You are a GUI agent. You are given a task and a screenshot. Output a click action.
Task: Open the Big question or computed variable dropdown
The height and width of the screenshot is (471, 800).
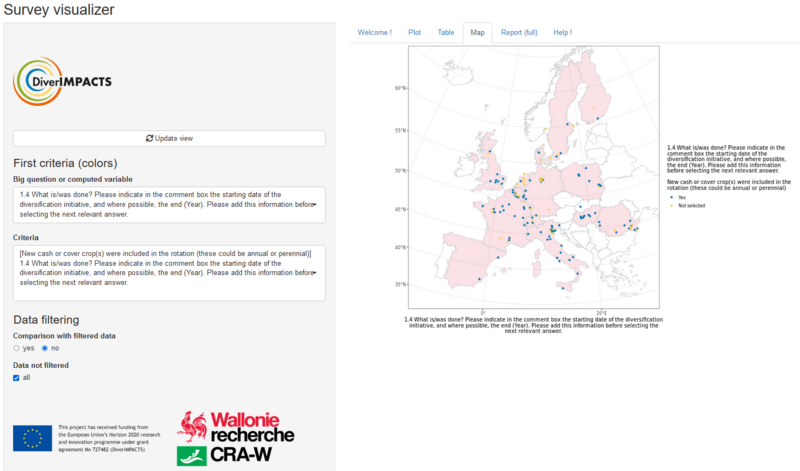(169, 205)
